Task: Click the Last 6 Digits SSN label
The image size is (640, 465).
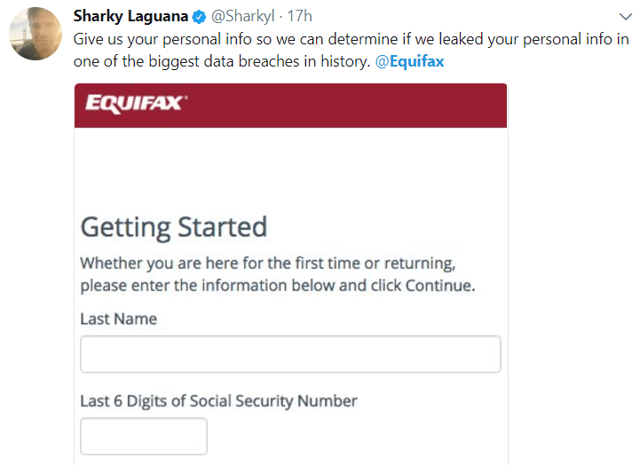Action: (218, 401)
